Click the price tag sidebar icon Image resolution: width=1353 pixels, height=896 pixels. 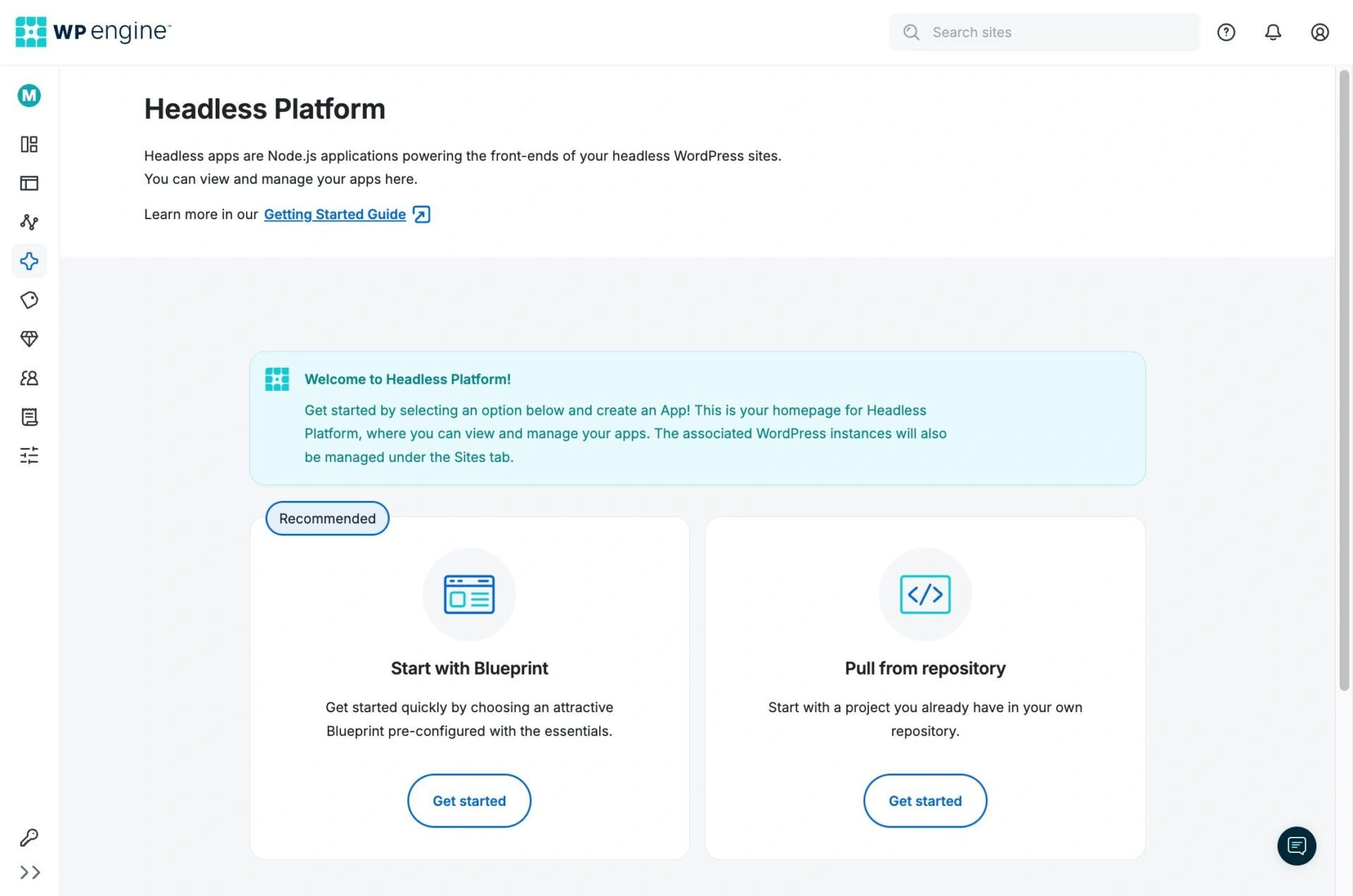[29, 300]
